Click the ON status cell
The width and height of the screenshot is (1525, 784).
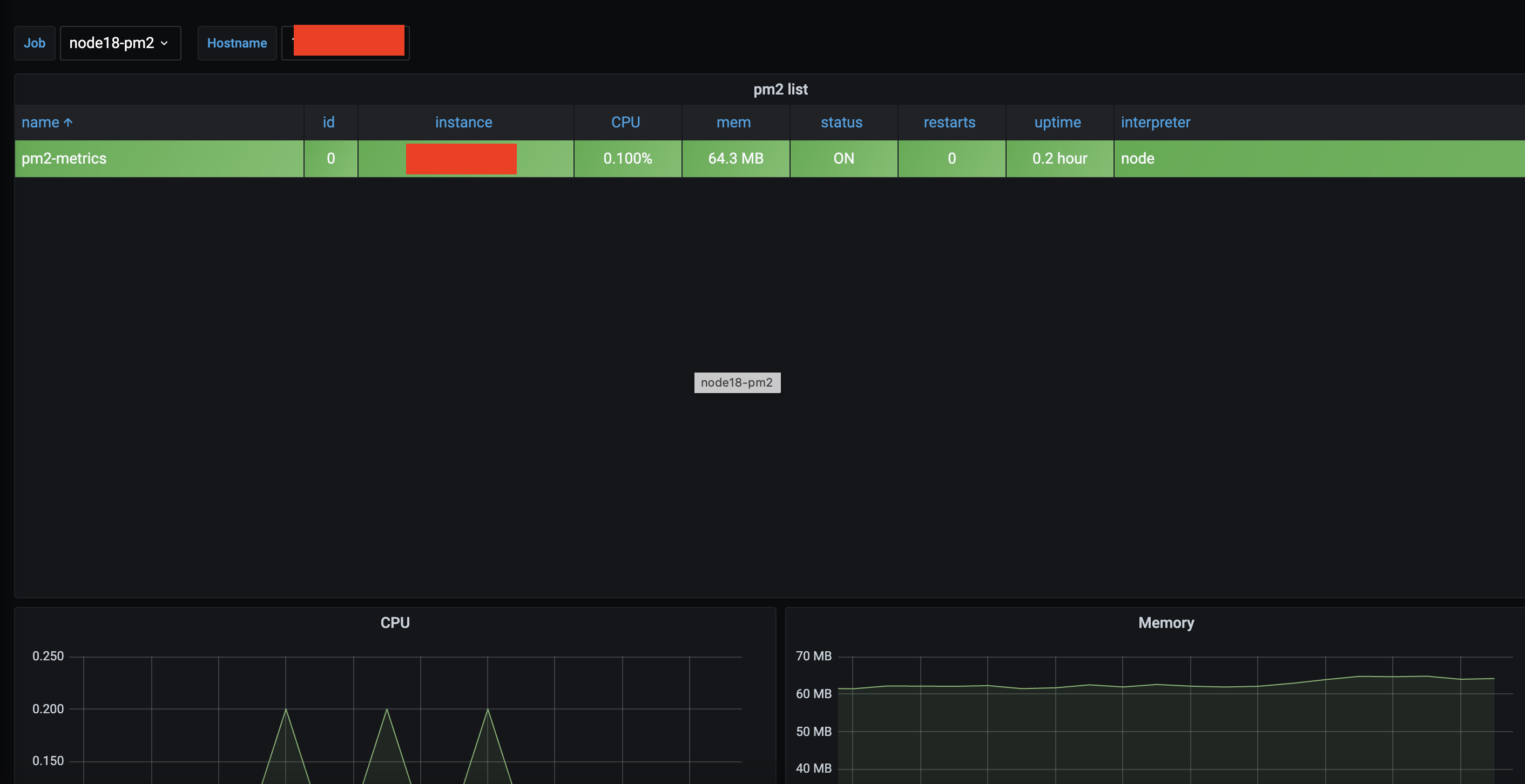(844, 159)
